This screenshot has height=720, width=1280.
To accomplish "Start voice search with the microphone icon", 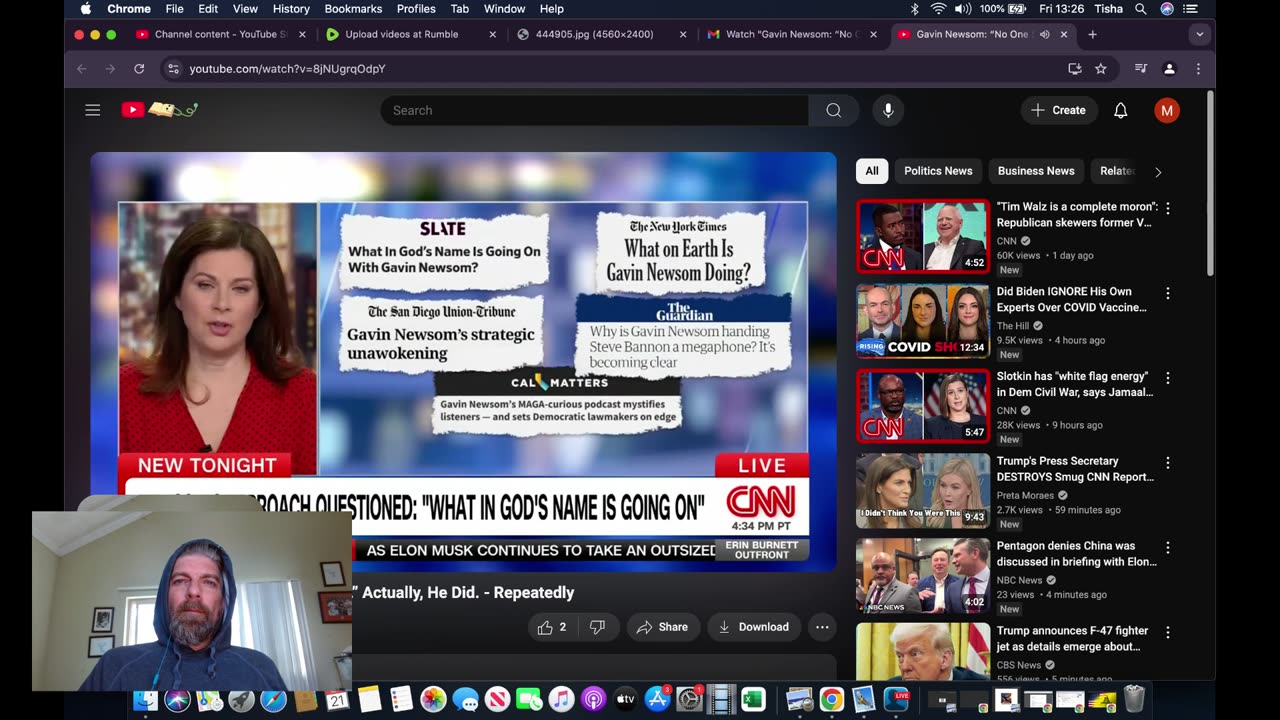I will pyautogui.click(x=888, y=110).
